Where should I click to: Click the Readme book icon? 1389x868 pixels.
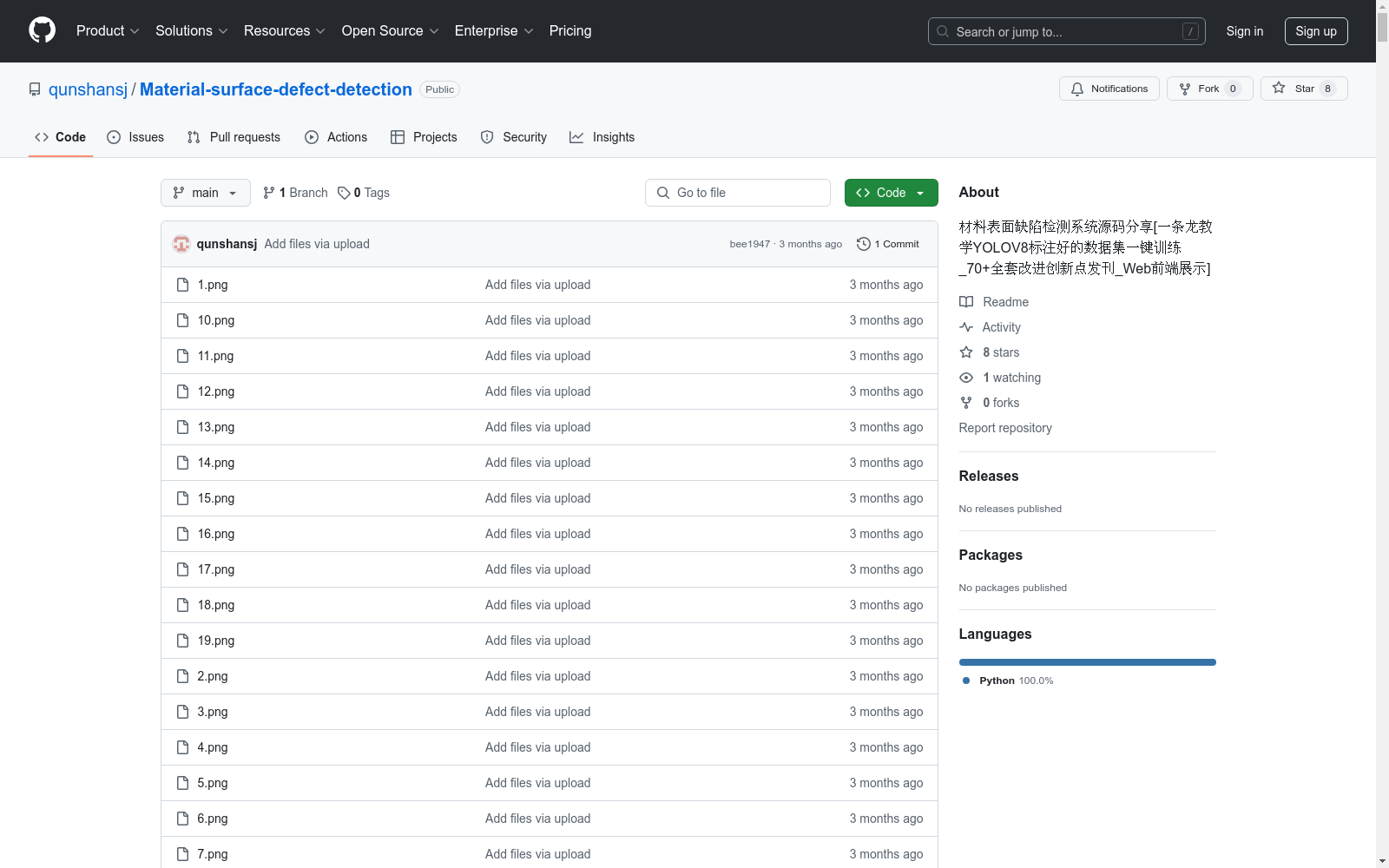point(966,302)
